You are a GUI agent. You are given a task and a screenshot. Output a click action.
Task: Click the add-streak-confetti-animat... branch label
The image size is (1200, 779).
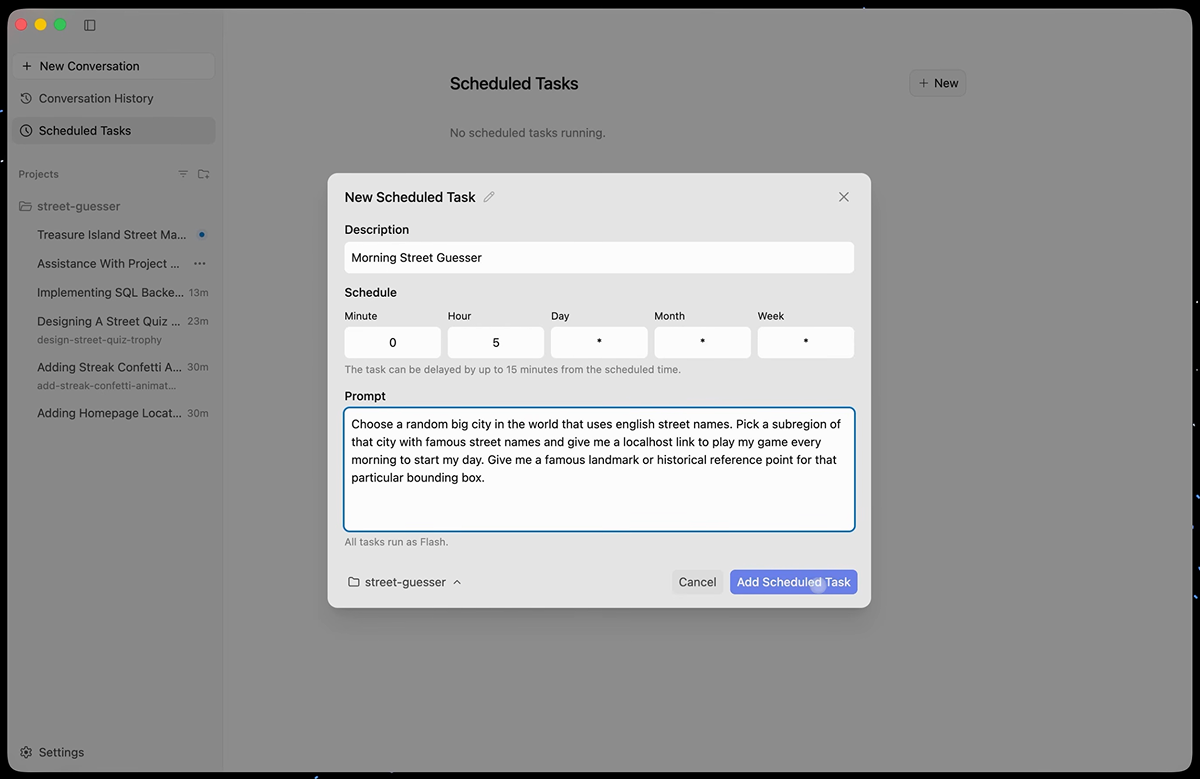(x=106, y=385)
